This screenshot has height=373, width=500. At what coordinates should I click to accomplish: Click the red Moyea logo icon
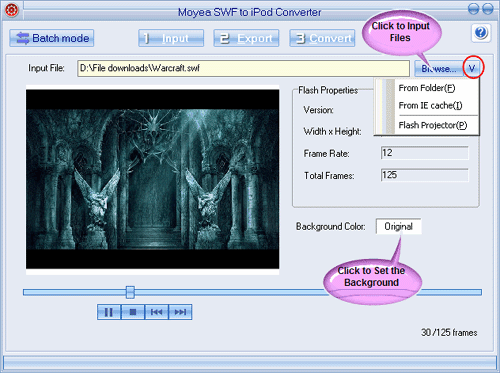(x=11, y=10)
